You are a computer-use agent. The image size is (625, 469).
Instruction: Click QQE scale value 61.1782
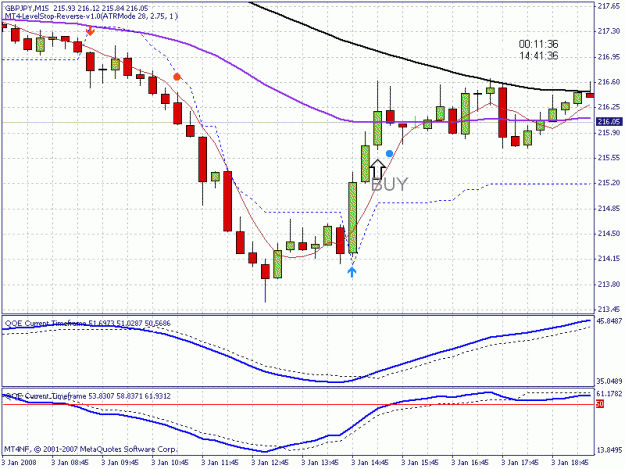pyautogui.click(x=609, y=394)
